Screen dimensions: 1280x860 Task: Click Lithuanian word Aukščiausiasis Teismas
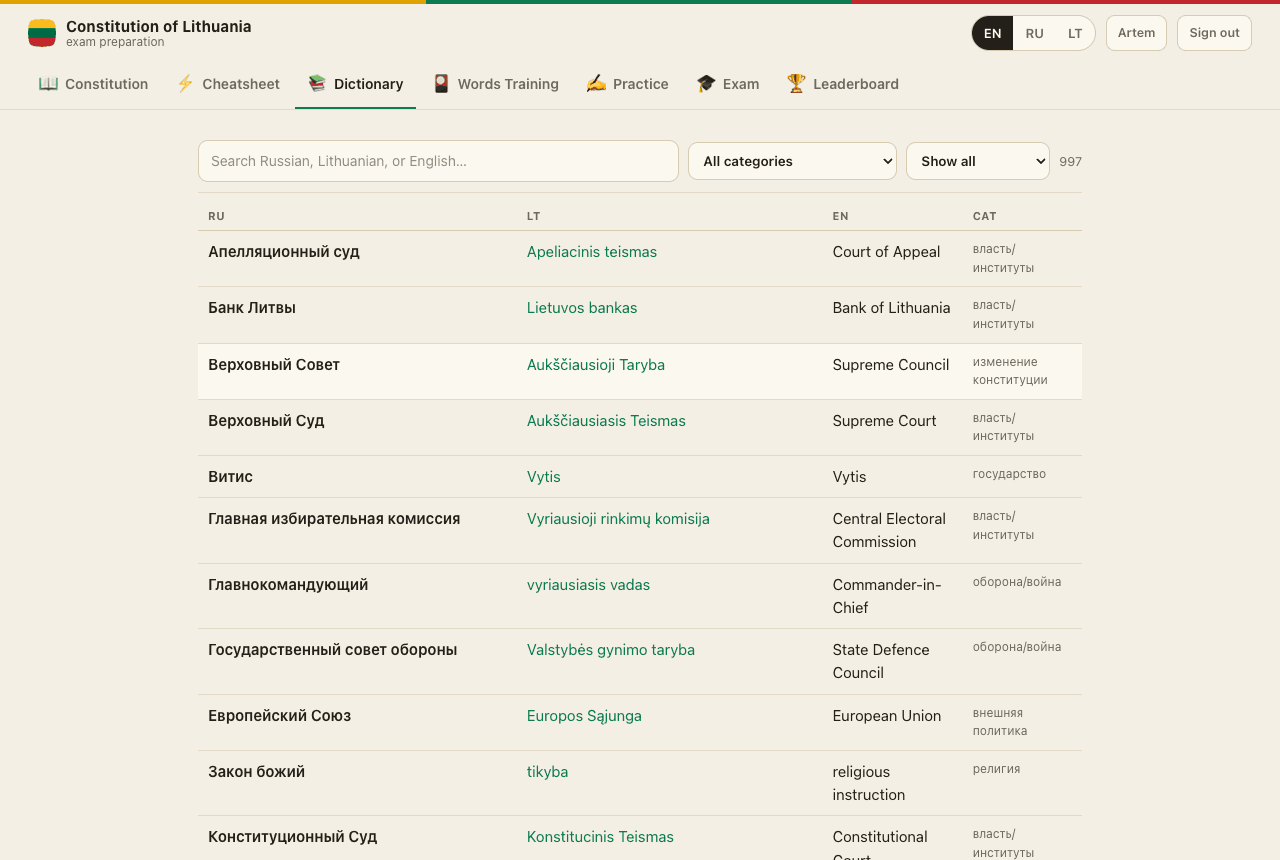[606, 421]
